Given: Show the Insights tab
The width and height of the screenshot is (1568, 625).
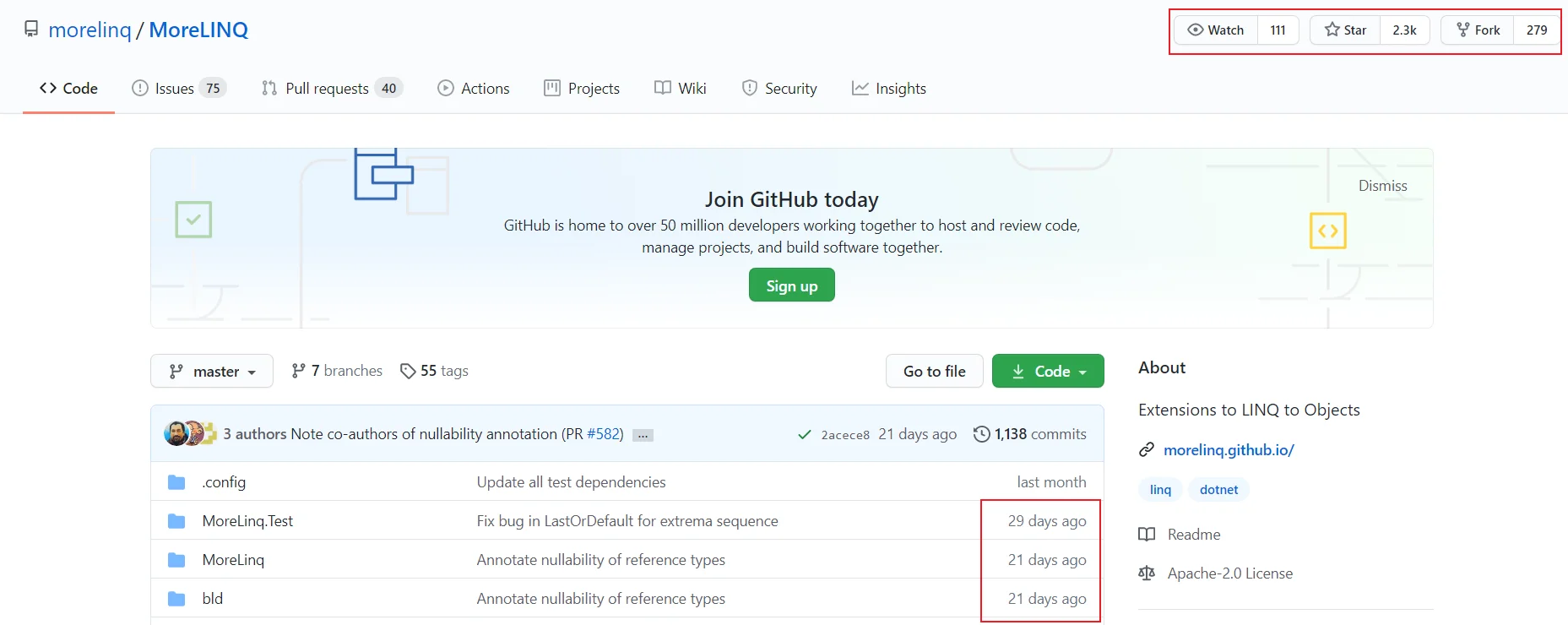Looking at the screenshot, I should 889,89.
